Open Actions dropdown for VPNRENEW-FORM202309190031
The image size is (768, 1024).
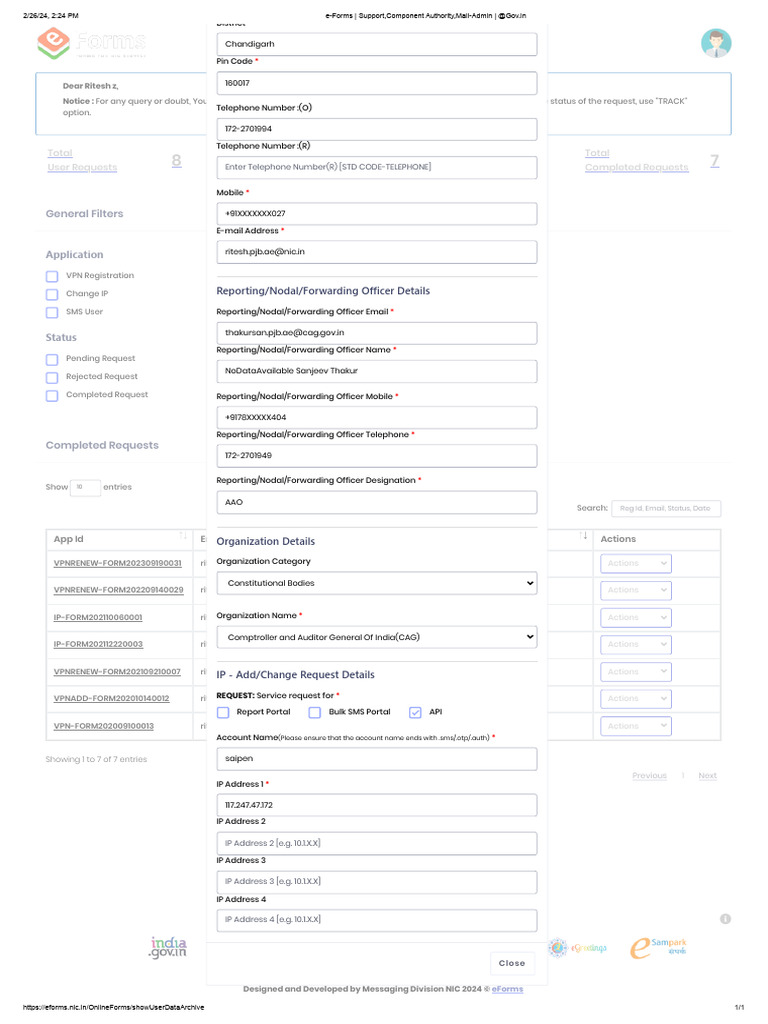click(635, 564)
